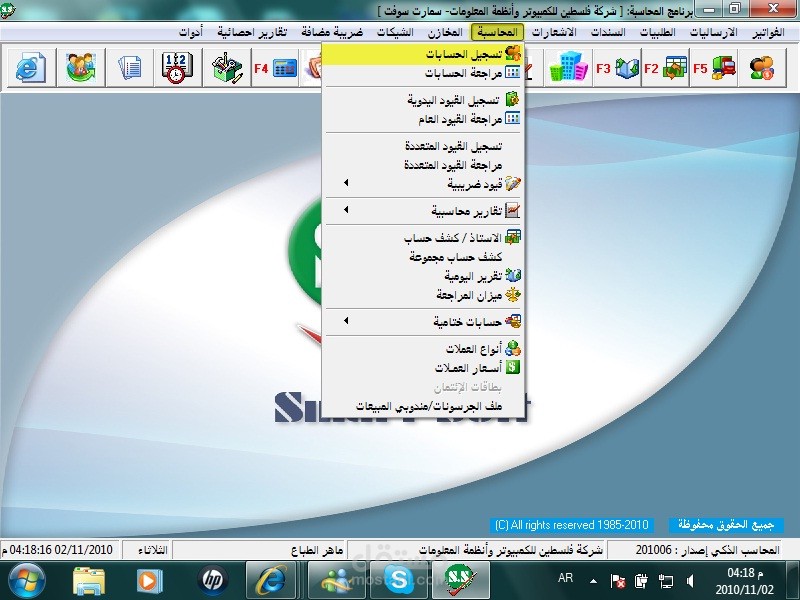Click the calendar with clock toolbar icon
This screenshot has height=600, width=800.
coord(178,67)
